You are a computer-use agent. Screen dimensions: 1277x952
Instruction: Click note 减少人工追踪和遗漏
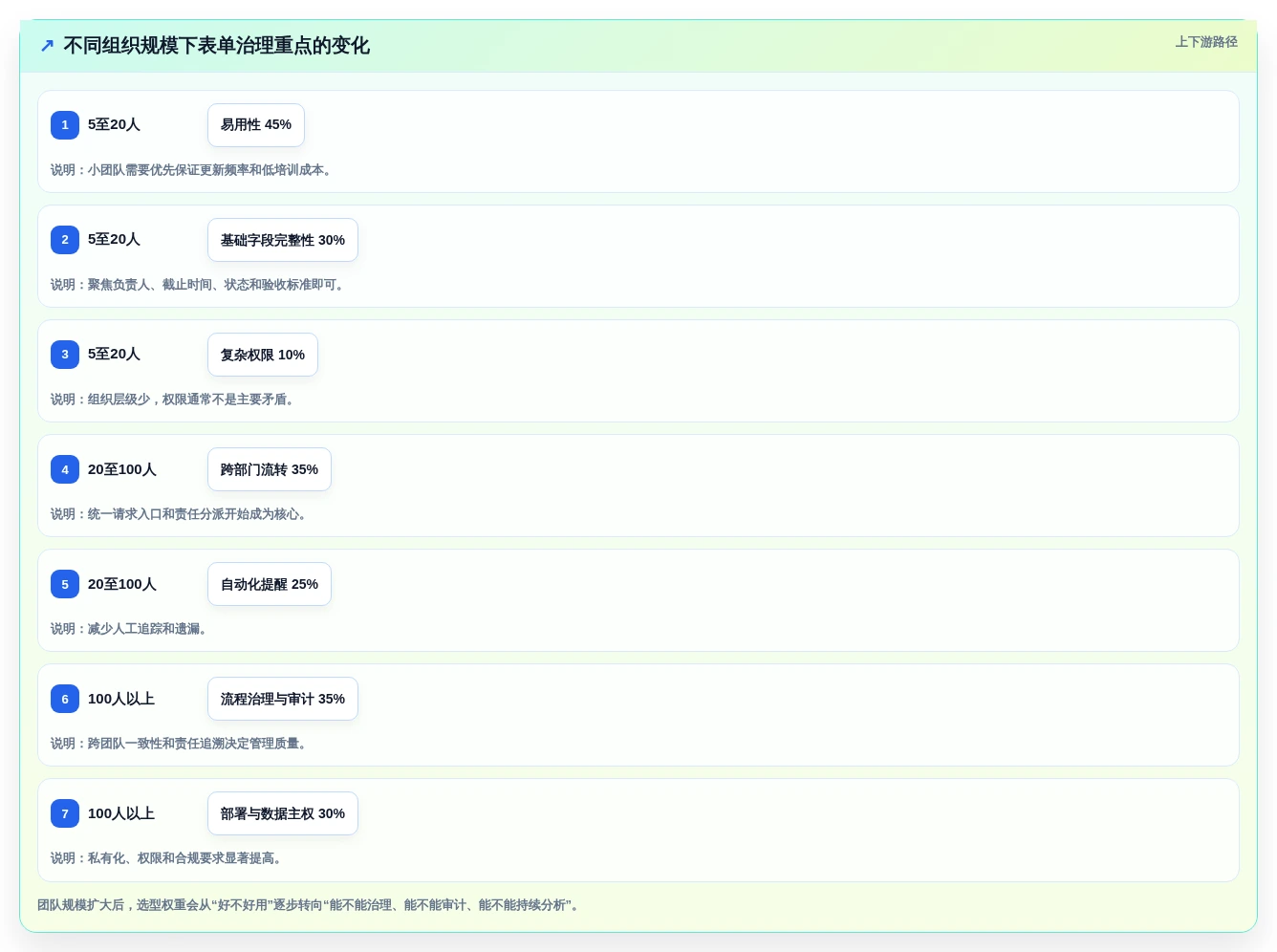click(x=129, y=629)
